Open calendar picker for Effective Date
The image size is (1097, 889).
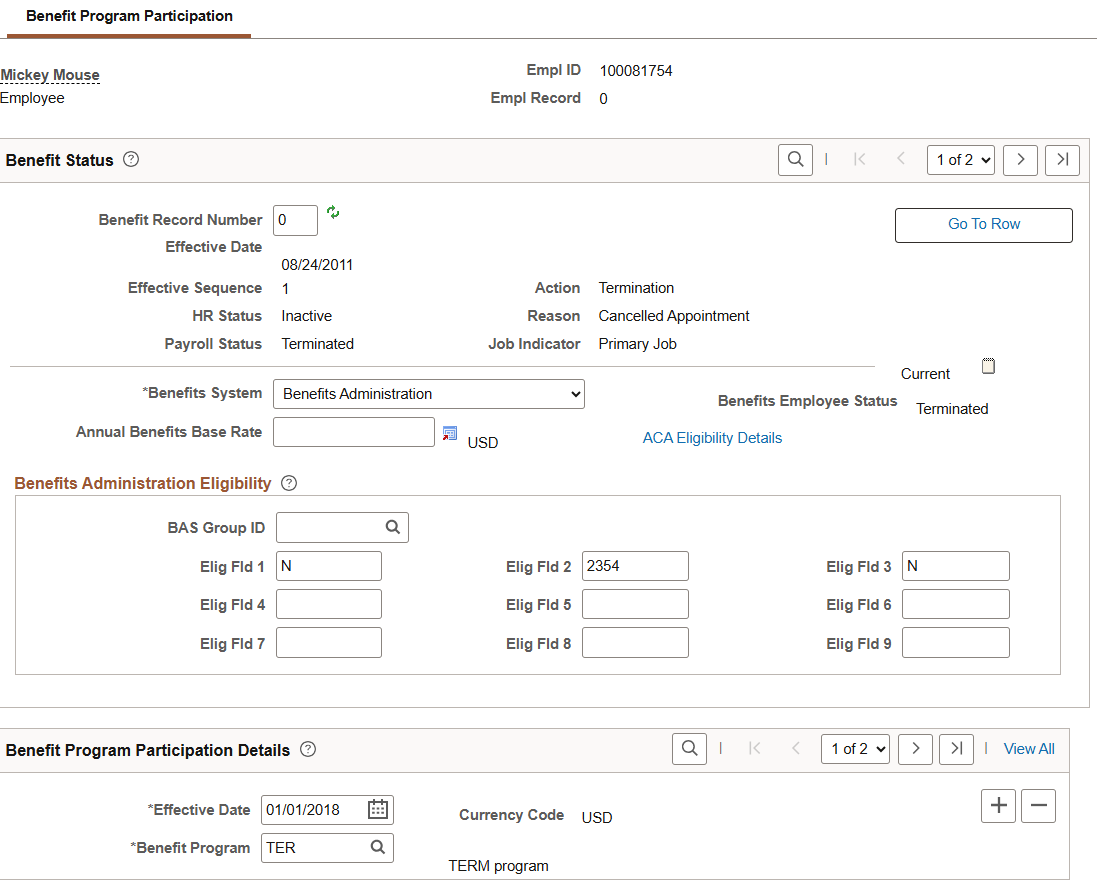(x=377, y=810)
